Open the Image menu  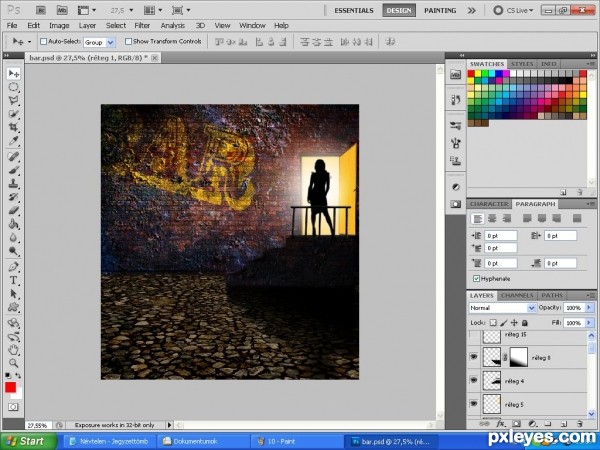59,26
